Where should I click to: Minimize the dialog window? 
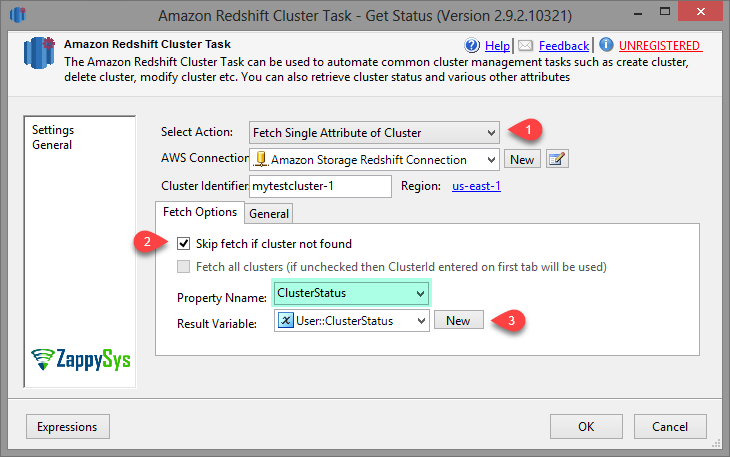tap(638, 13)
